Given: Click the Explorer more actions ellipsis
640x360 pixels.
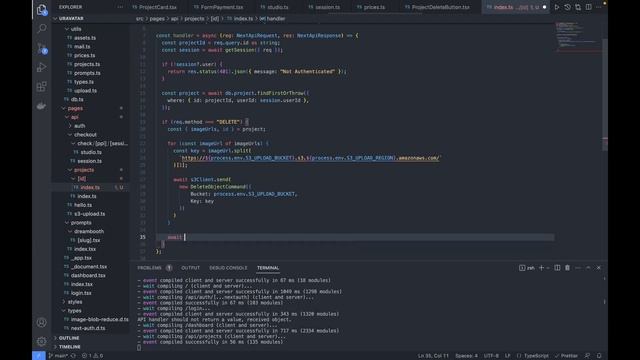Looking at the screenshot, I should pyautogui.click(x=120, y=7).
